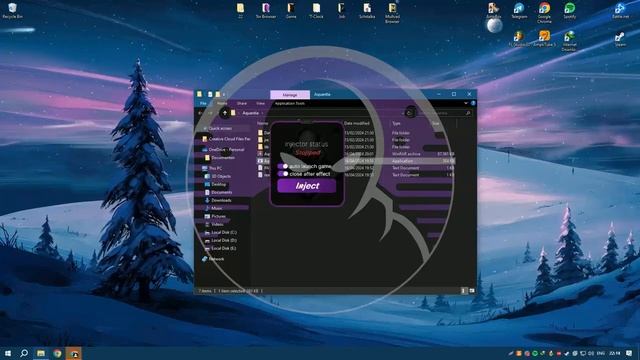This screenshot has width=640, height=360.
Task: Go back in File Explorer
Action: (x=200, y=113)
